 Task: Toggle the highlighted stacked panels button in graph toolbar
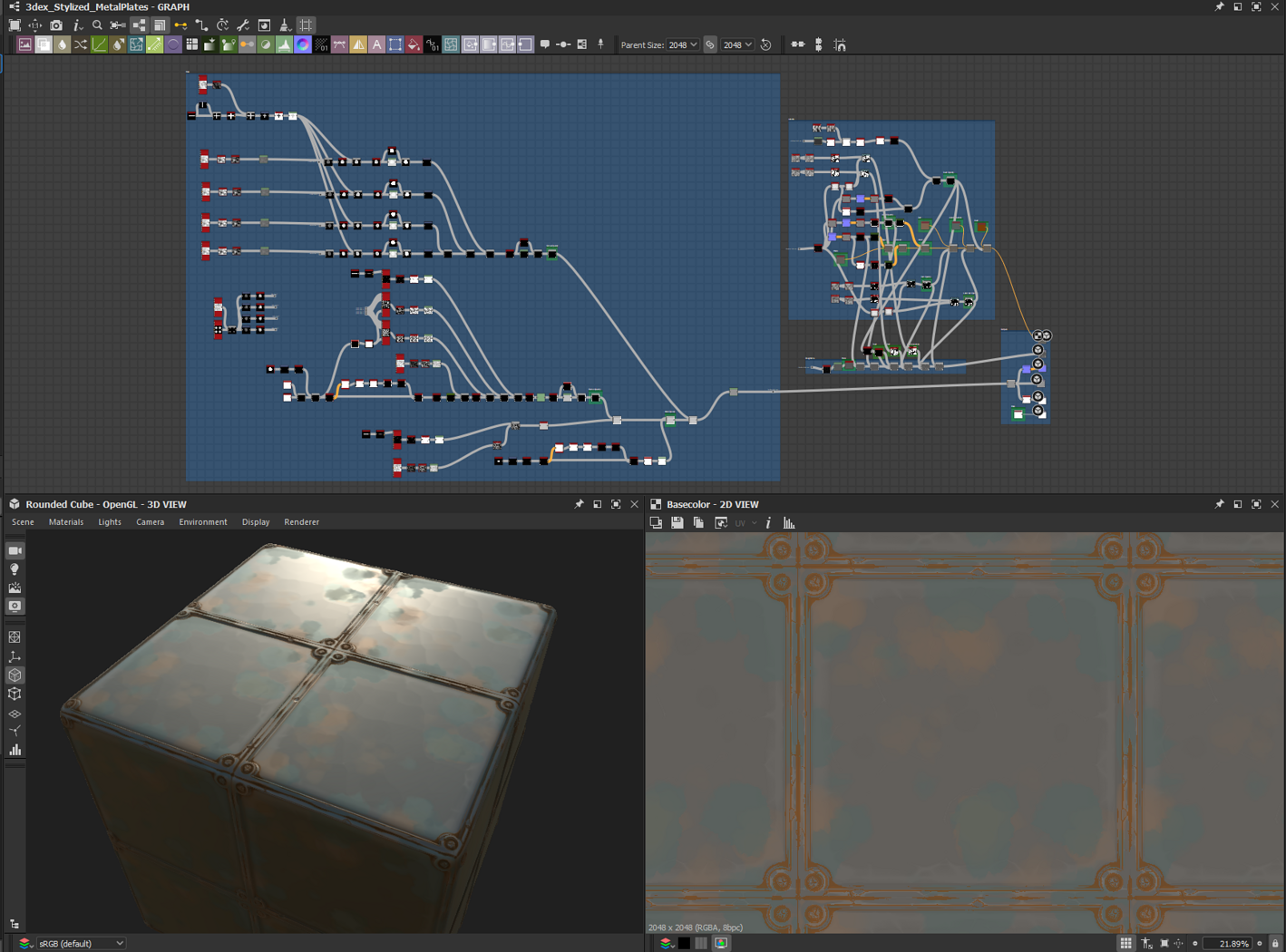pos(160,25)
